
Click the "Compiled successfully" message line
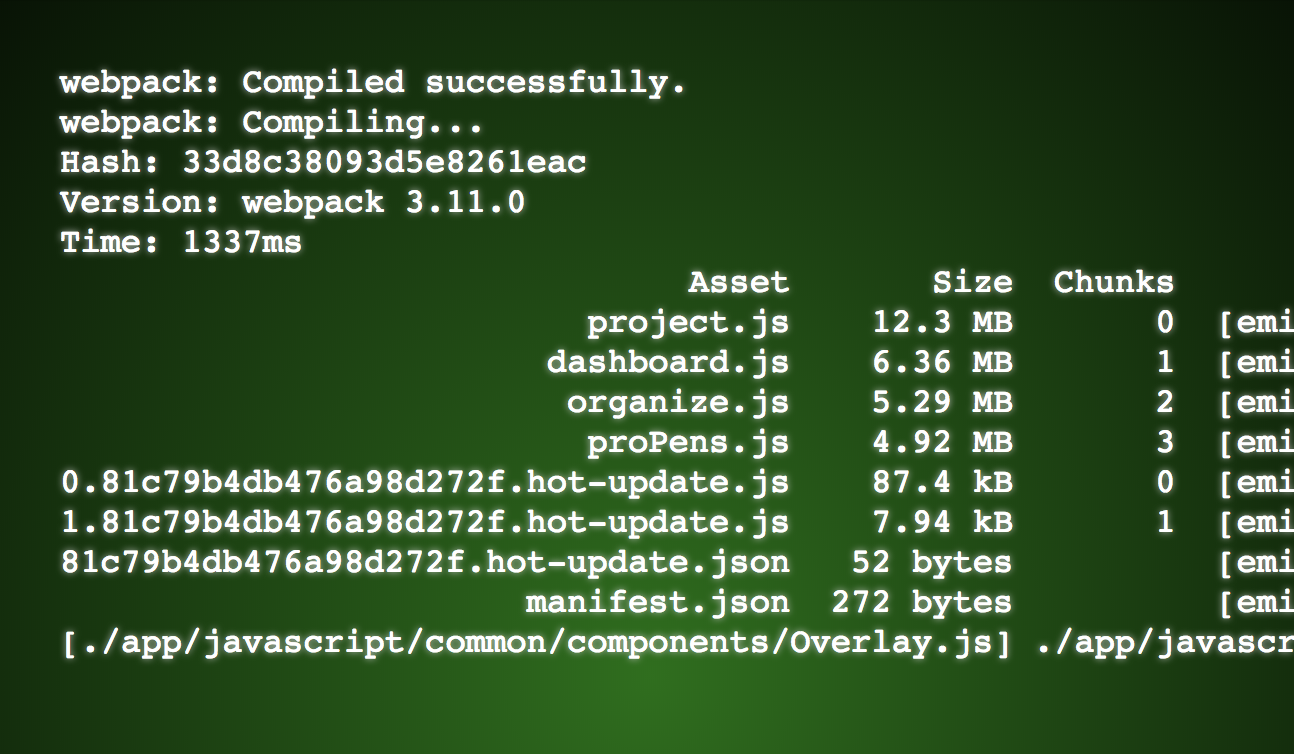(x=372, y=82)
